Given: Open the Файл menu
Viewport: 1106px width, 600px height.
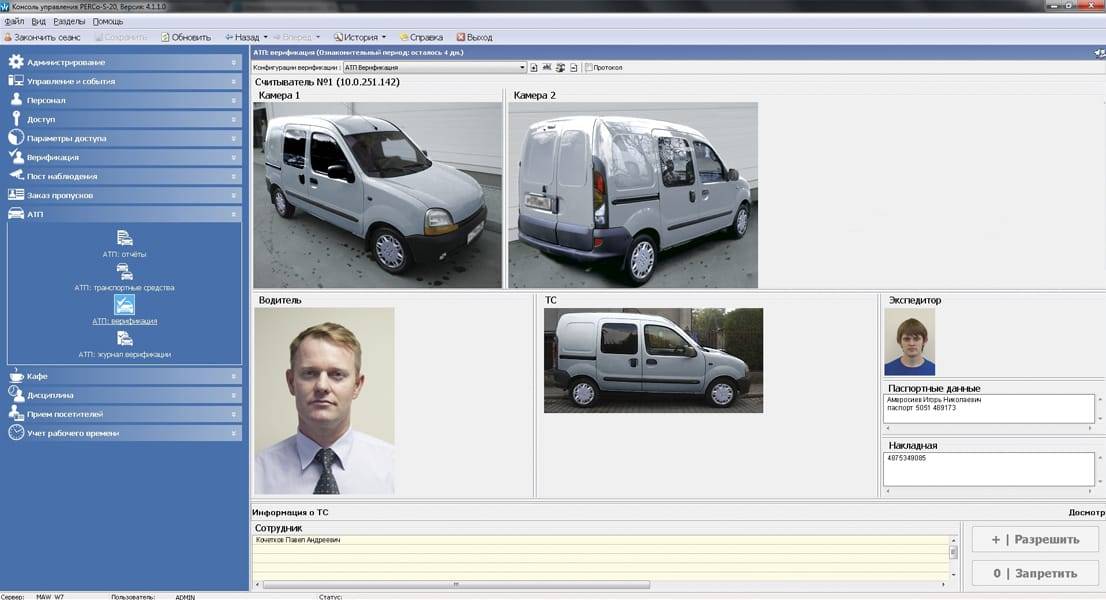Looking at the screenshot, I should (x=14, y=21).
